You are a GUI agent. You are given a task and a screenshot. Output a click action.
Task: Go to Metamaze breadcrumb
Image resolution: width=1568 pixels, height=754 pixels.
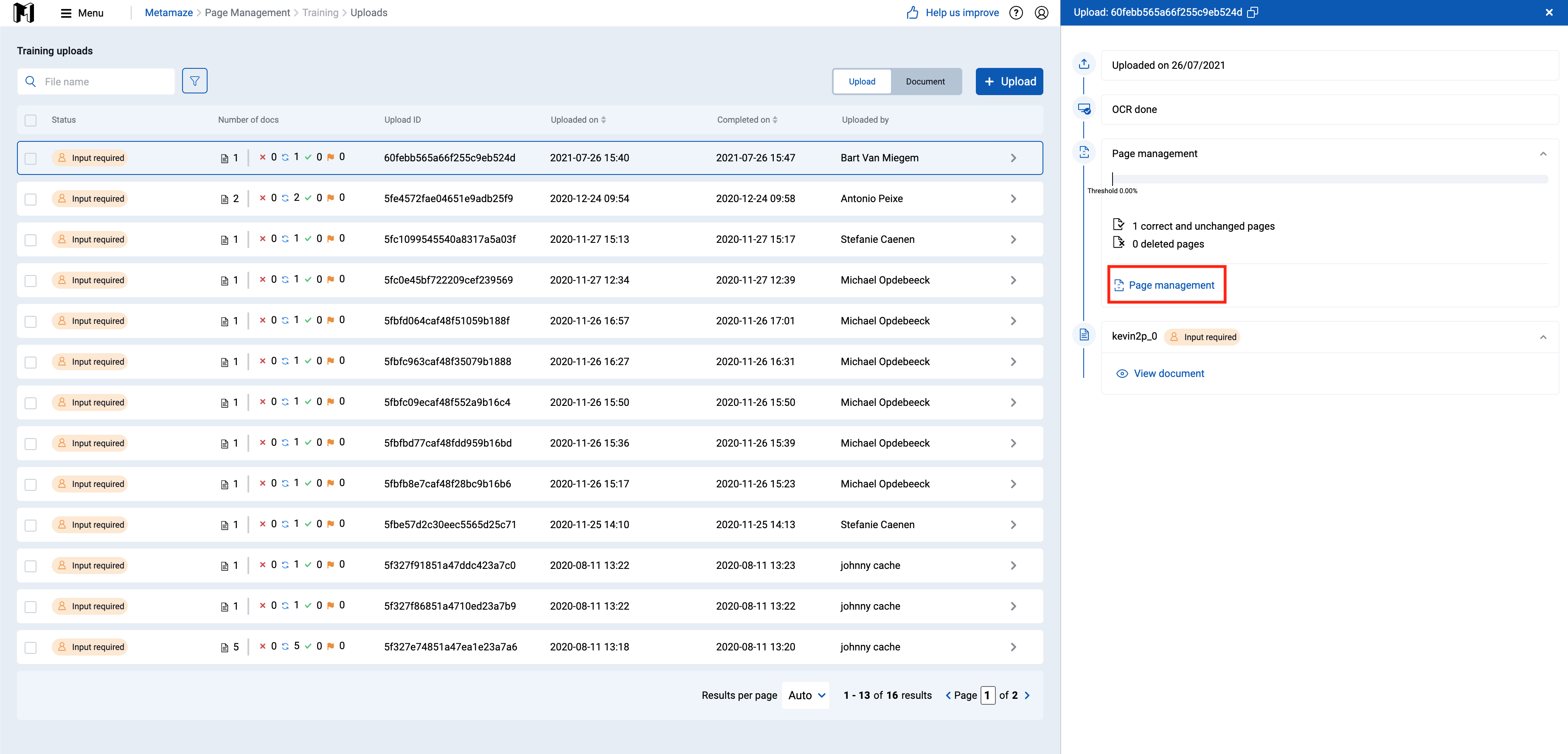click(x=169, y=13)
